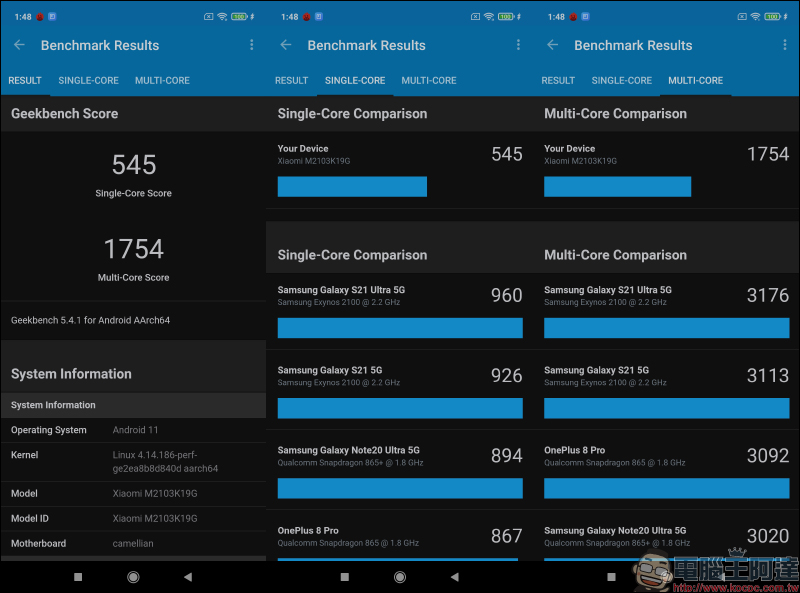Tap Samsung Galaxy S21 Ultra 5G multi-core score 3176

click(x=768, y=295)
